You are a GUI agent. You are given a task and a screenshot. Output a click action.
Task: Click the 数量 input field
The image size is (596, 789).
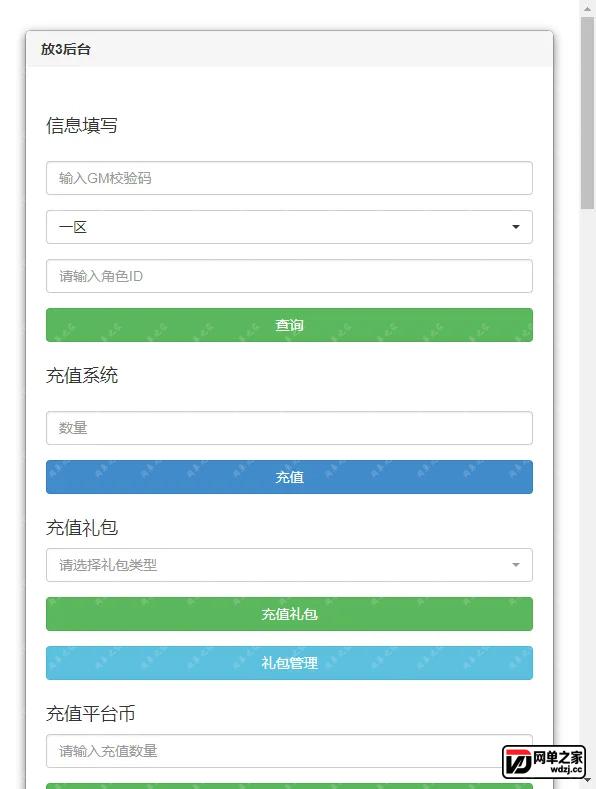[289, 428]
